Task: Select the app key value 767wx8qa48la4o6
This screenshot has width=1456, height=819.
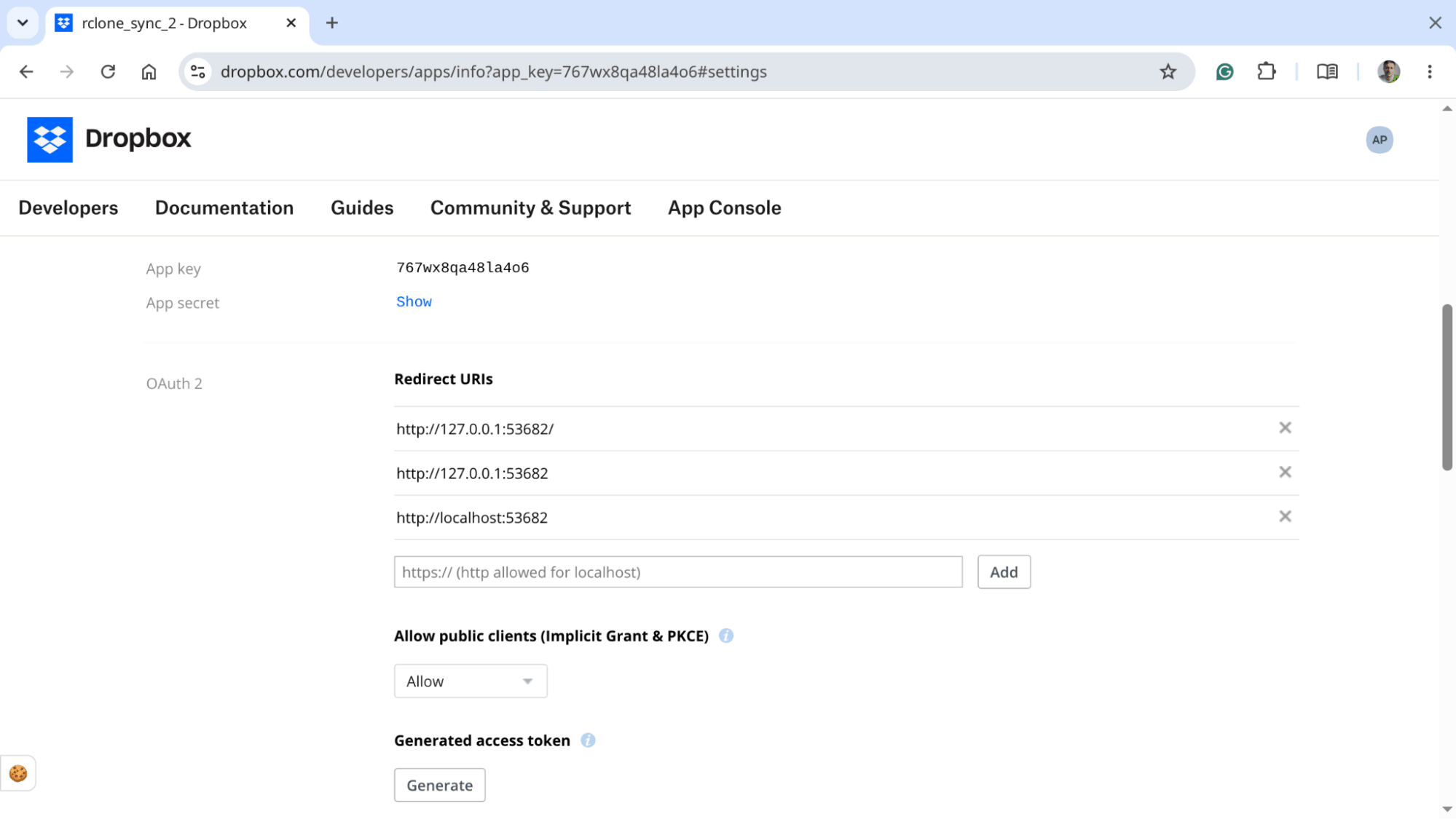Action: 463,267
